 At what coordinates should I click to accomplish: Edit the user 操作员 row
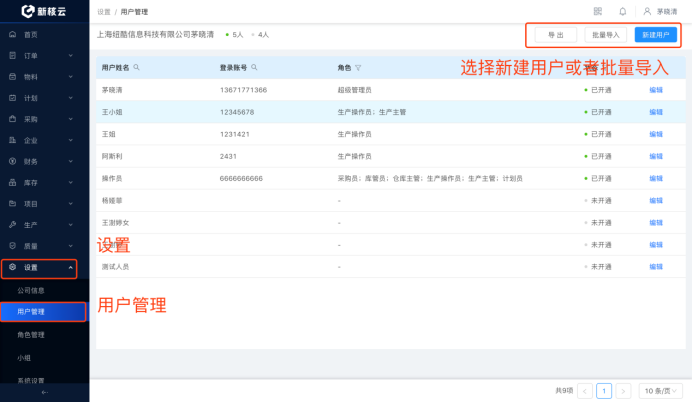pyautogui.click(x=656, y=178)
